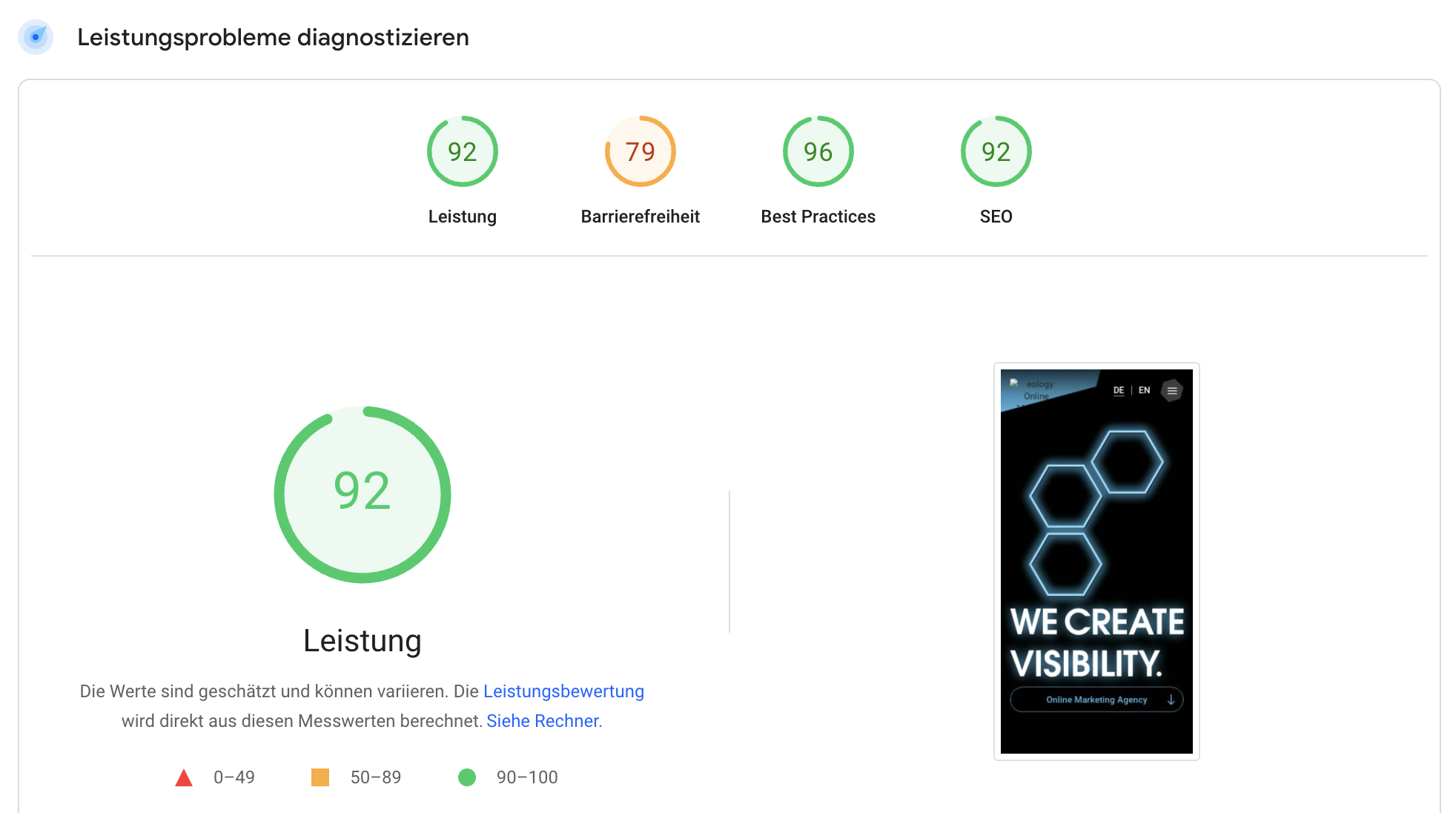Click the SEO label
Image resolution: width=1456 pixels, height=813 pixels.
click(996, 217)
